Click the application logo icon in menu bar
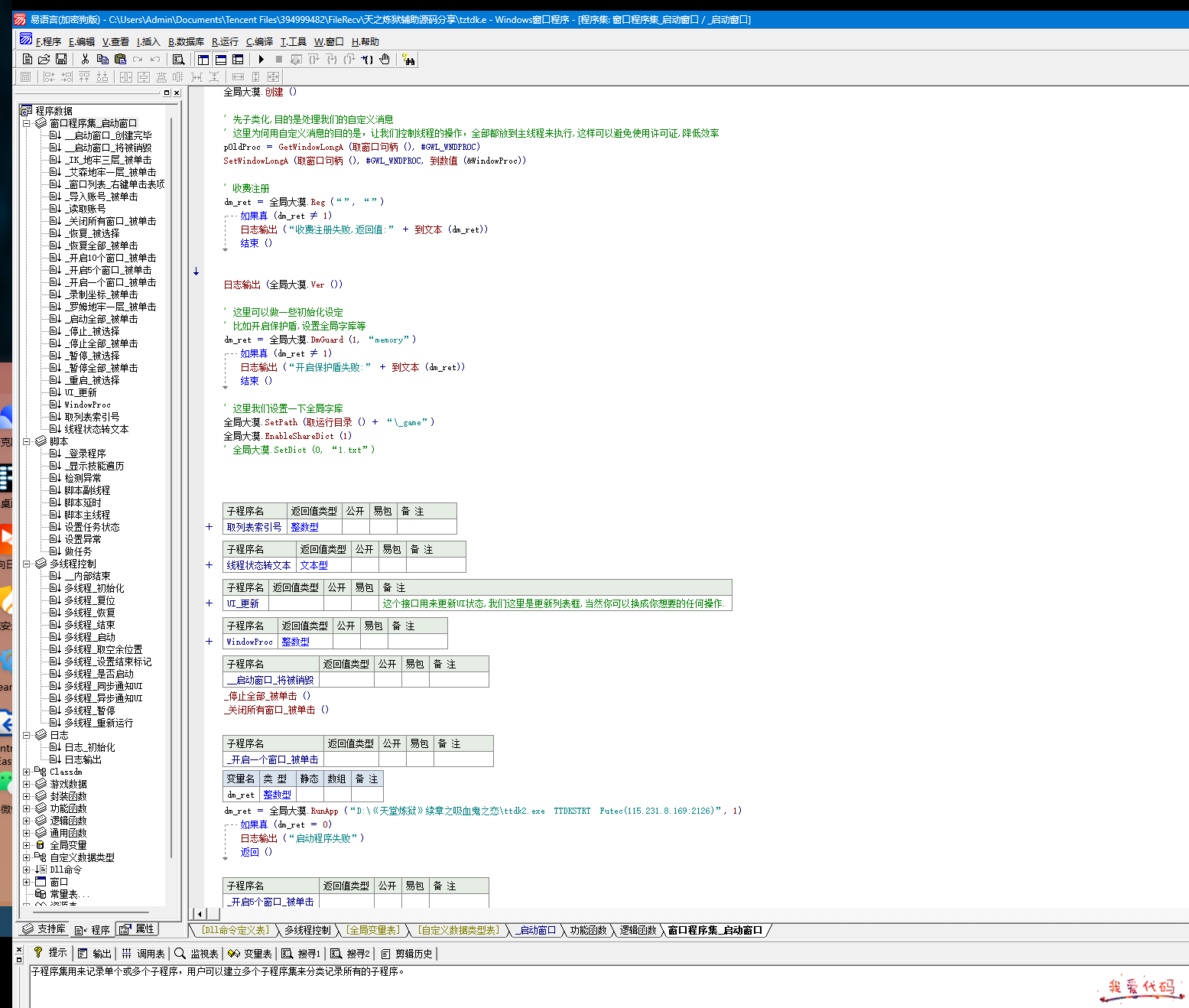This screenshot has height=1008, width=1189. click(x=26, y=40)
